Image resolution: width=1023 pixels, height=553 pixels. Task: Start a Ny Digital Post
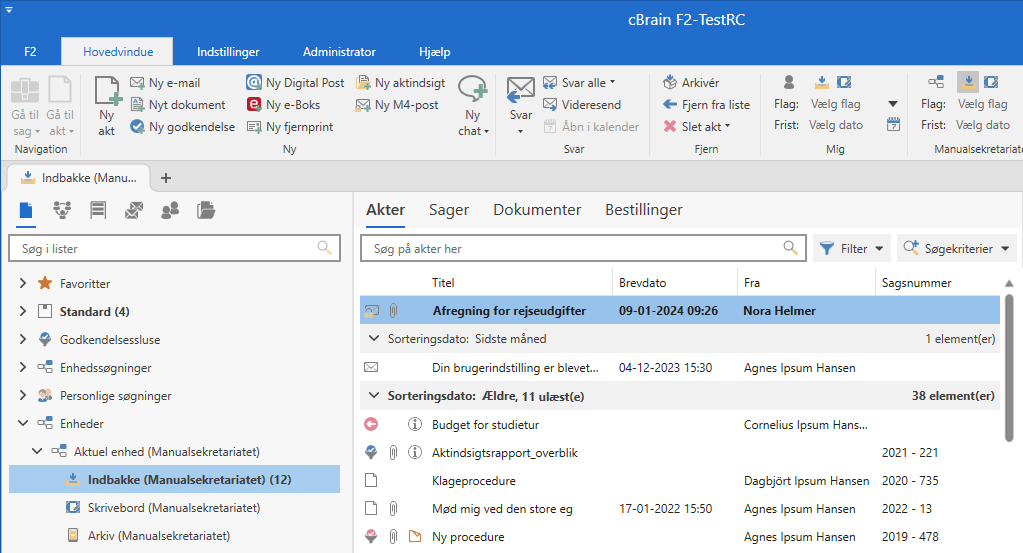point(255,83)
